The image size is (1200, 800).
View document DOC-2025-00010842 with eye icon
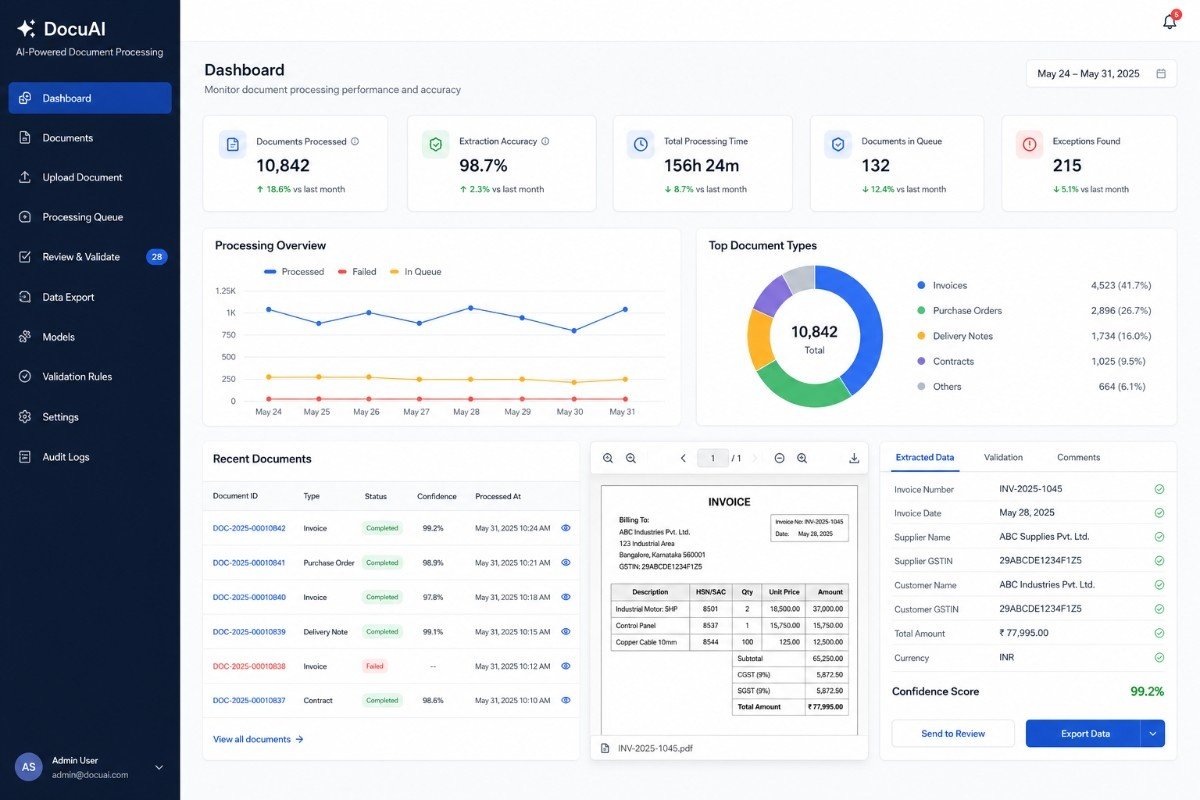[566, 528]
